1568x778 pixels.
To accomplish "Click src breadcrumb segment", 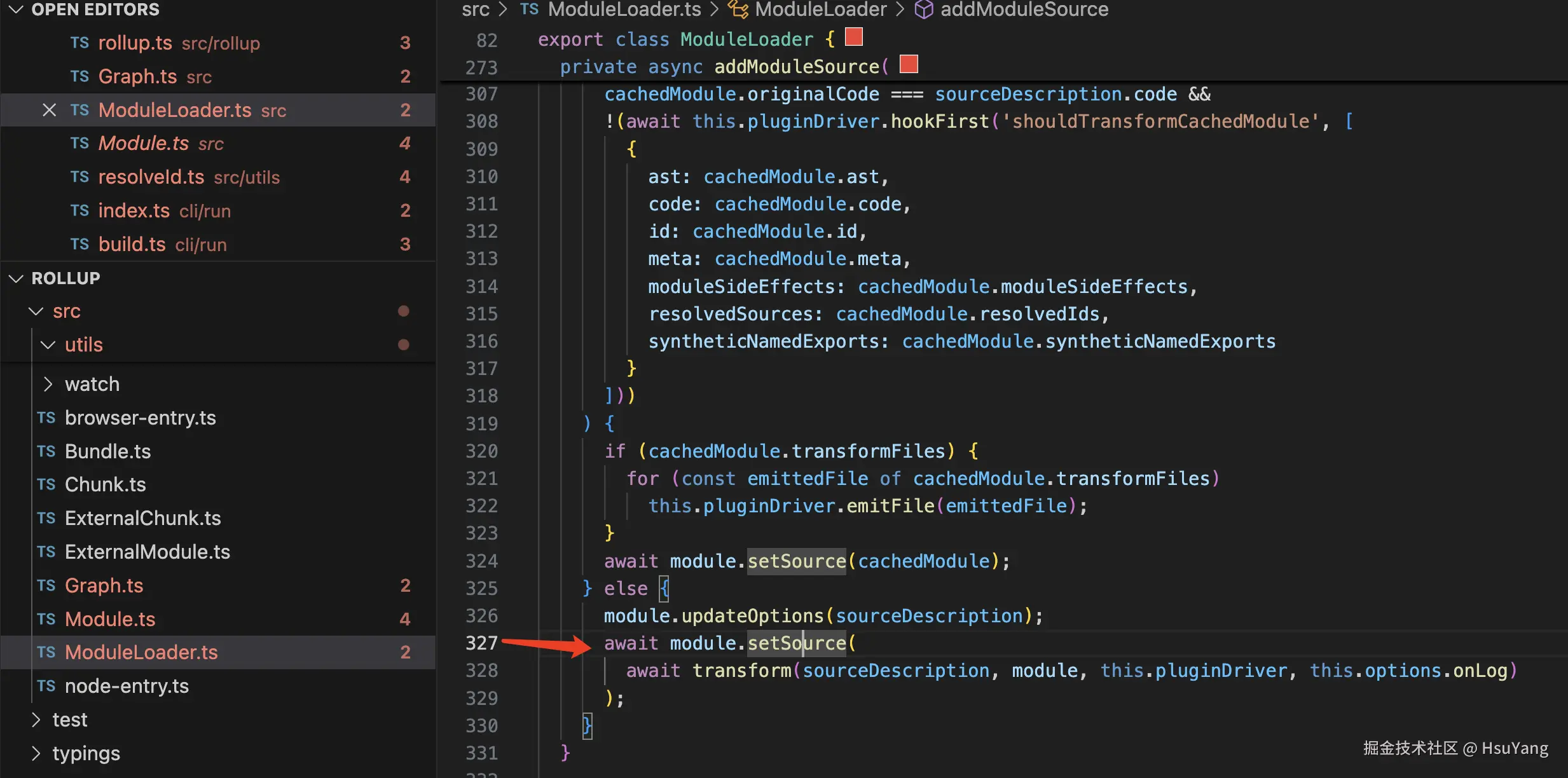I will (x=475, y=10).
